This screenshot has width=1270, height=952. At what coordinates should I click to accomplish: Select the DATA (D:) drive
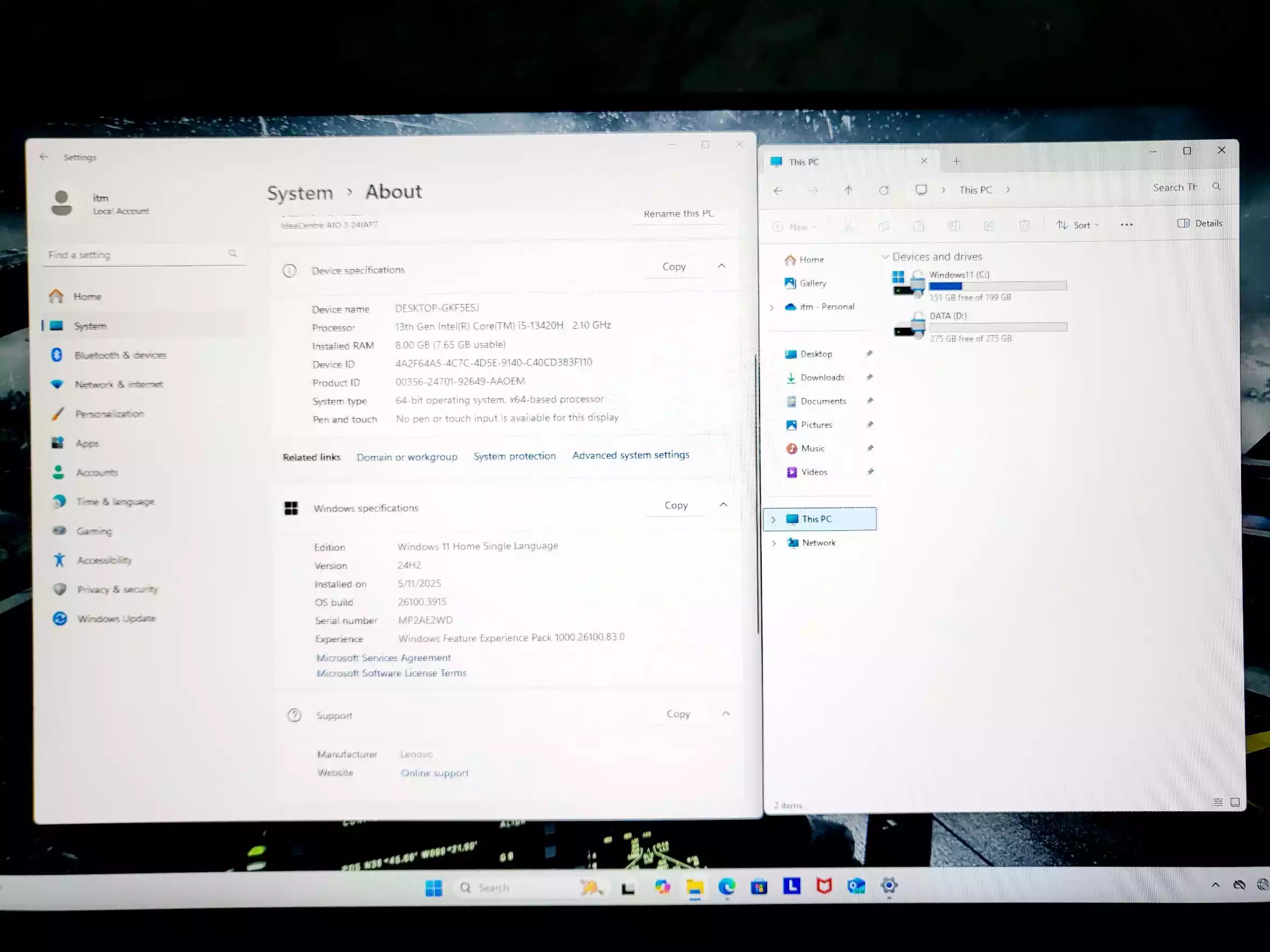coord(980,326)
